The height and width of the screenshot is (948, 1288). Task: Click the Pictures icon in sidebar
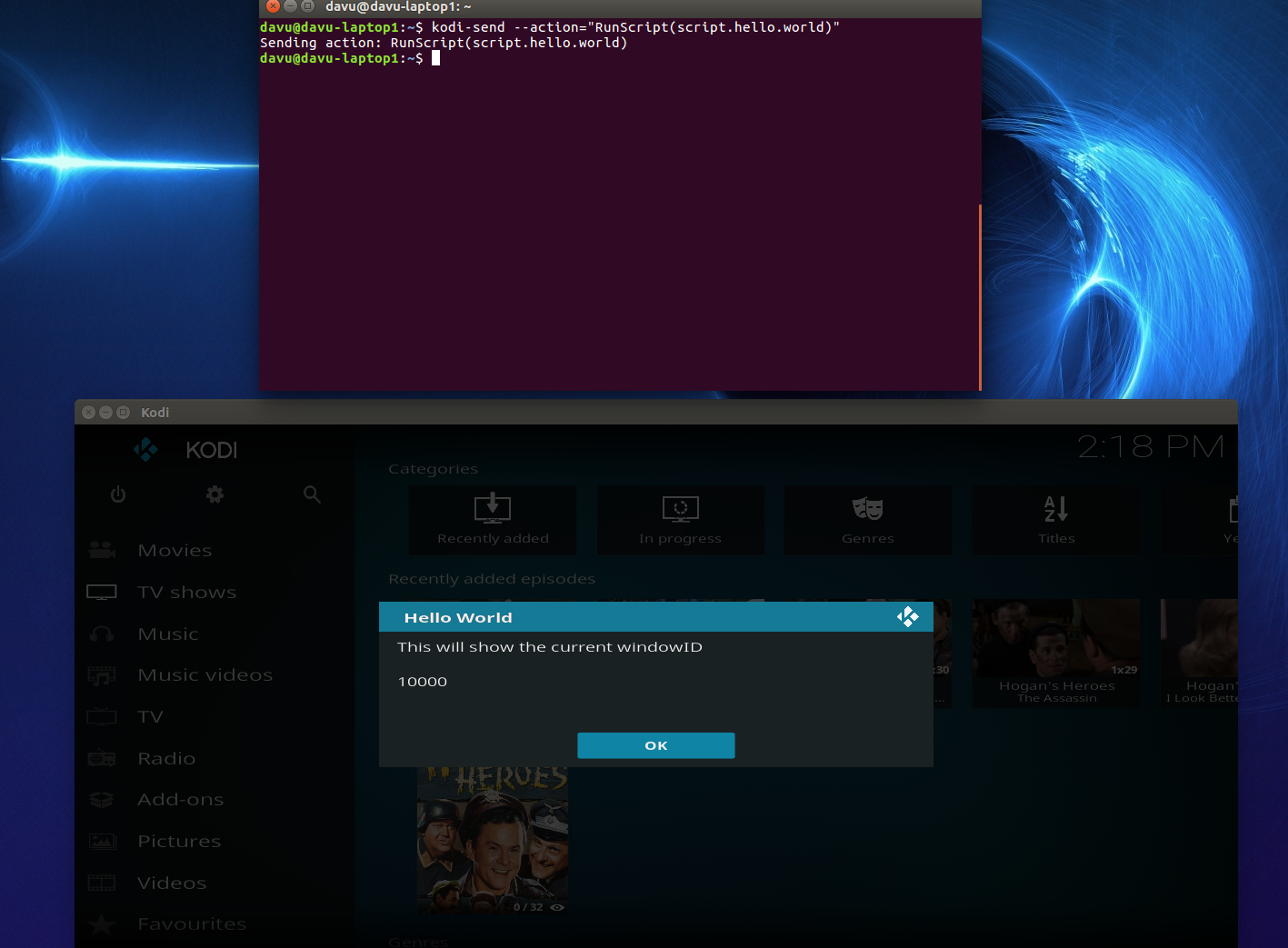coord(102,841)
